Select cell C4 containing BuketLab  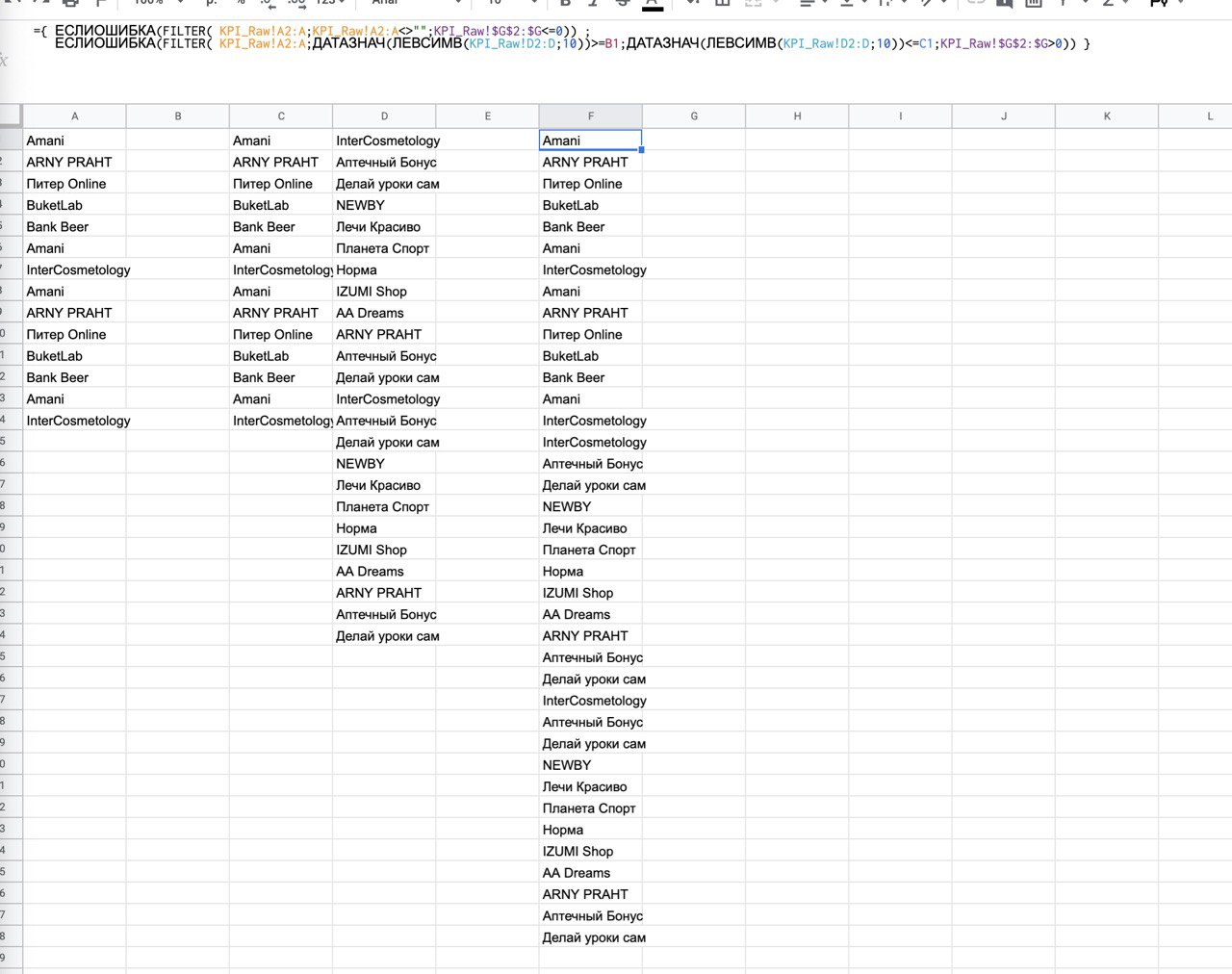[281, 205]
